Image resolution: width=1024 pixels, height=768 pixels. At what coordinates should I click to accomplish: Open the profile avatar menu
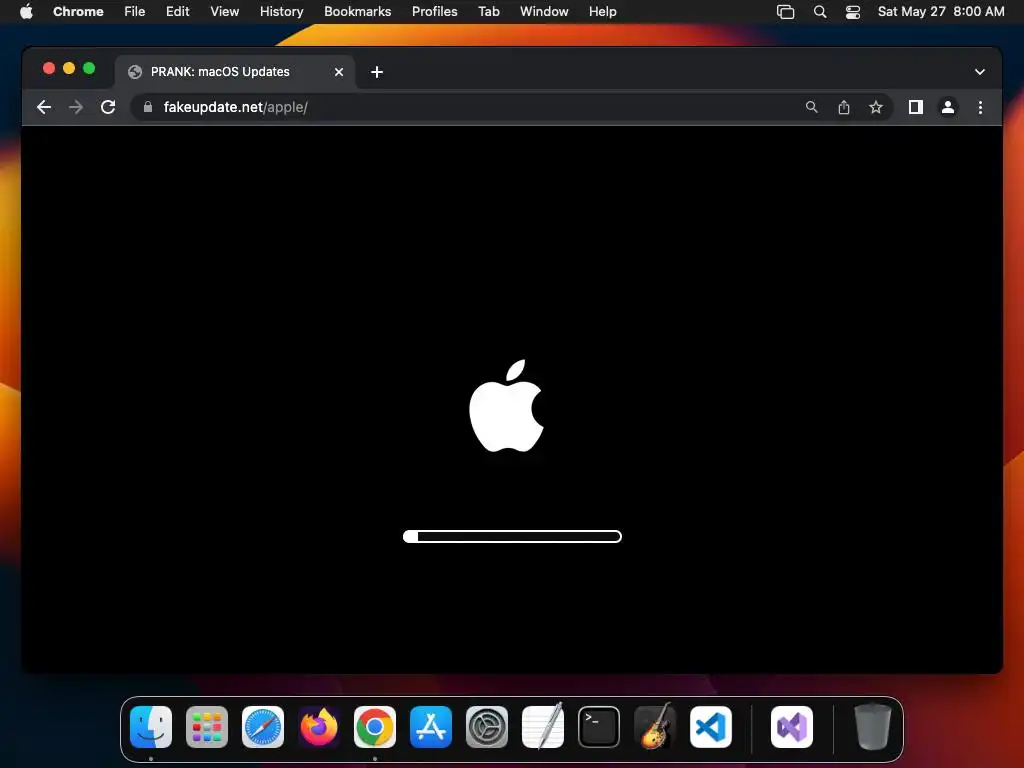coord(948,107)
